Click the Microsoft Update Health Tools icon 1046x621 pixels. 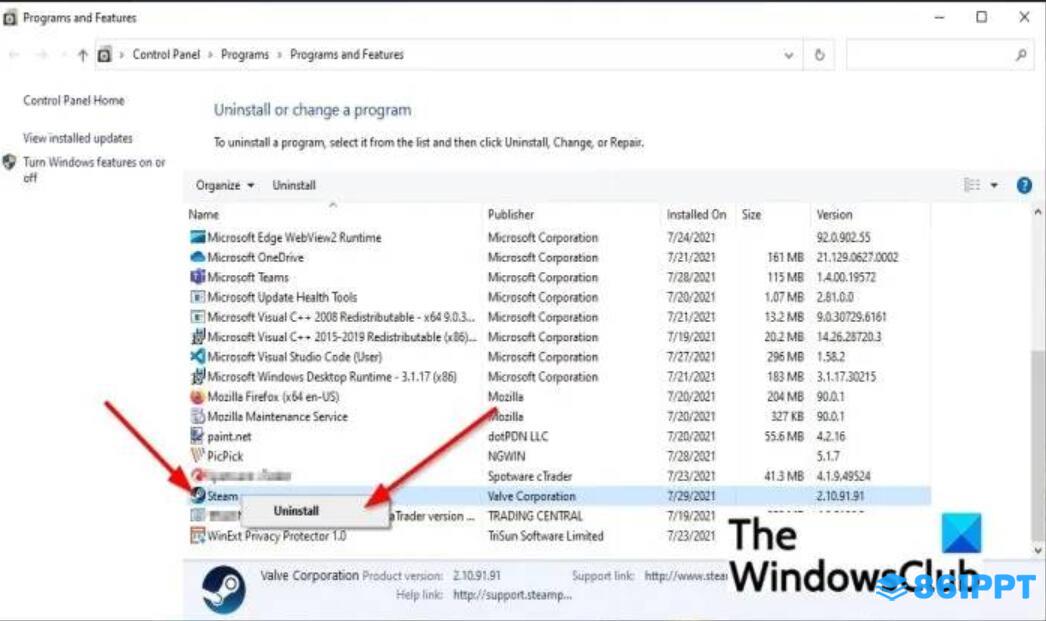click(197, 297)
